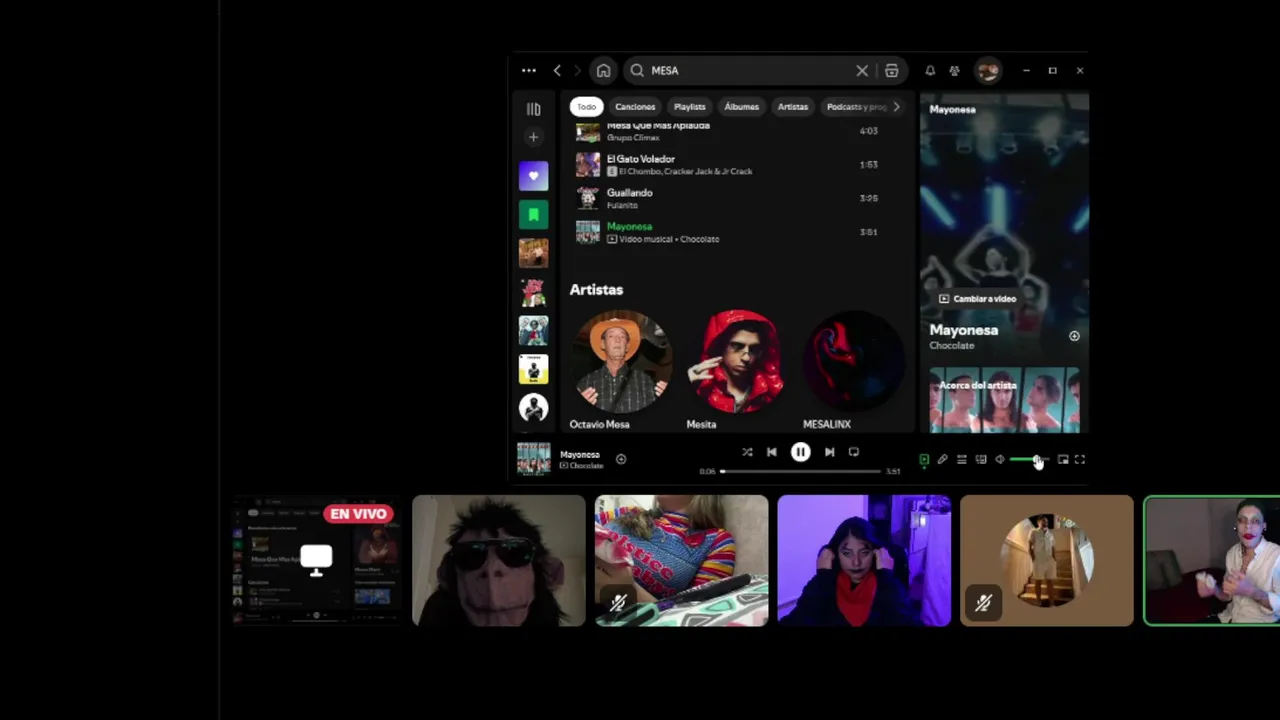Image resolution: width=1280 pixels, height=720 pixels.
Task: Mute the Spotify volume speaker icon
Action: pyautogui.click(x=1000, y=460)
